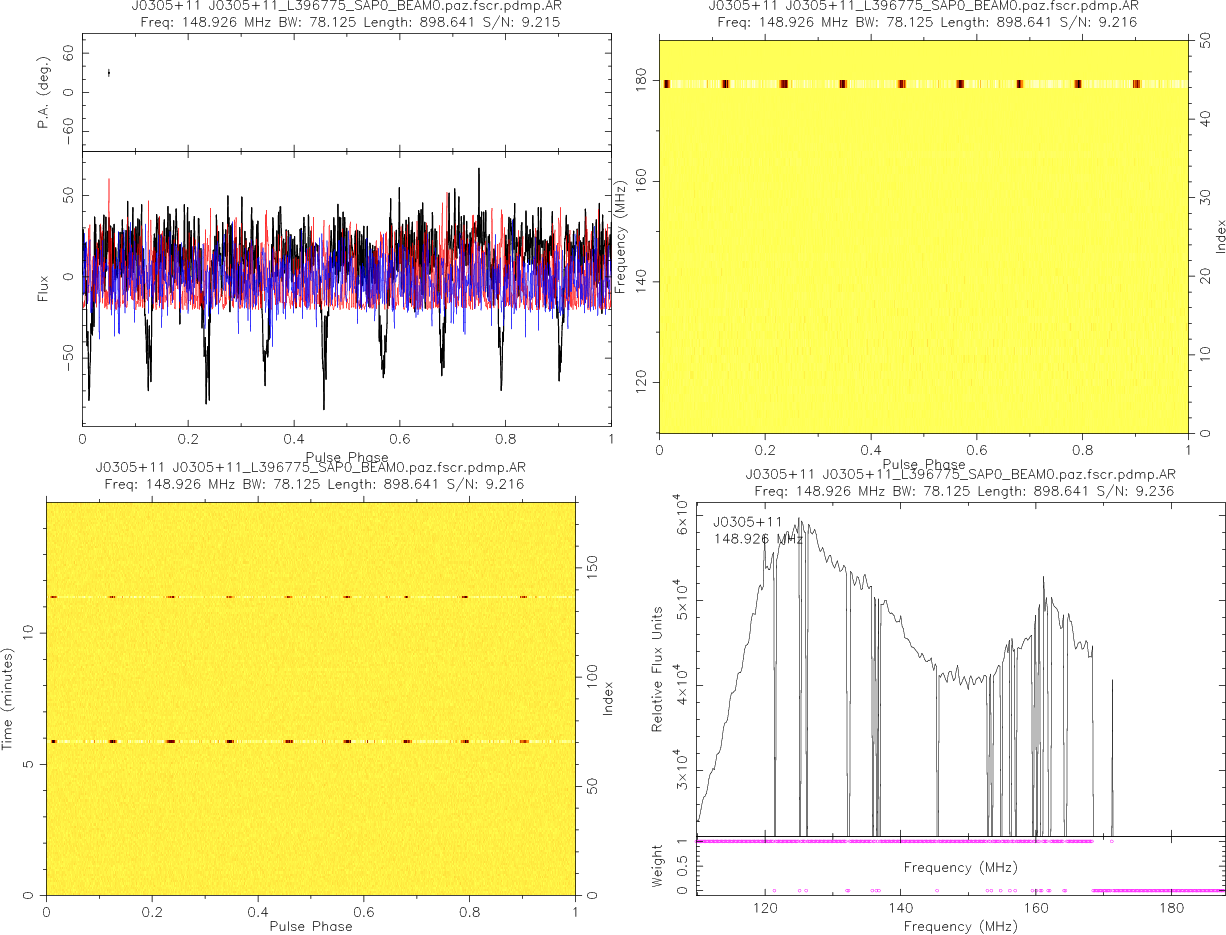
Task: Click the Relative Flux Units axis label
Action: pyautogui.click(x=657, y=668)
